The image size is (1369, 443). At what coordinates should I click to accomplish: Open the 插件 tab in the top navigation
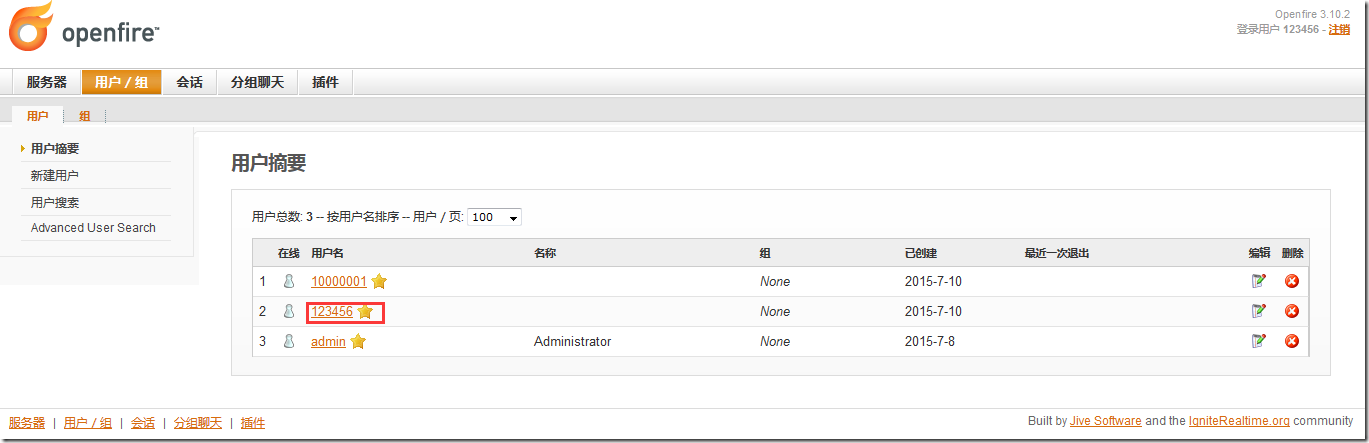point(325,82)
